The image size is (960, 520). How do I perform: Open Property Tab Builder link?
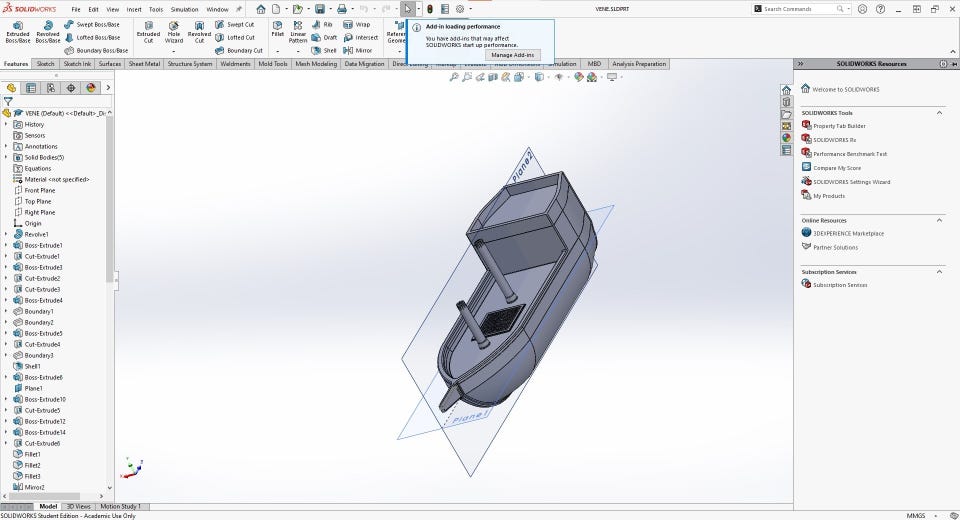[839, 126]
